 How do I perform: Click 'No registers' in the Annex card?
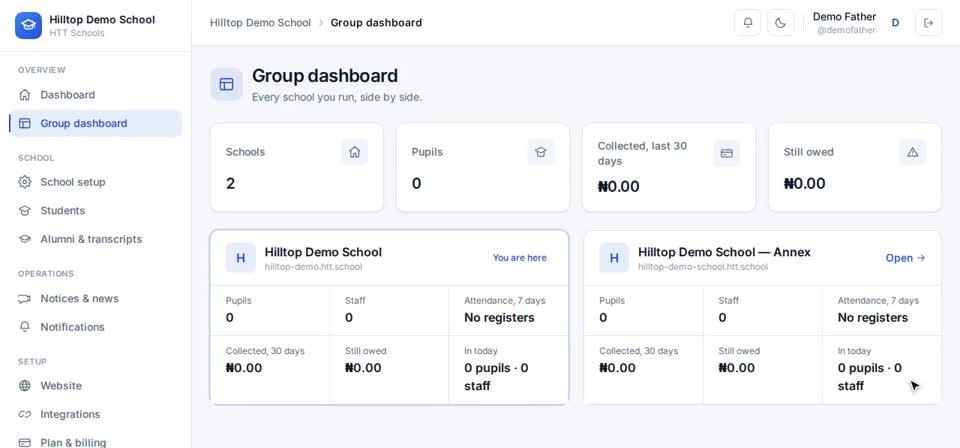872,318
